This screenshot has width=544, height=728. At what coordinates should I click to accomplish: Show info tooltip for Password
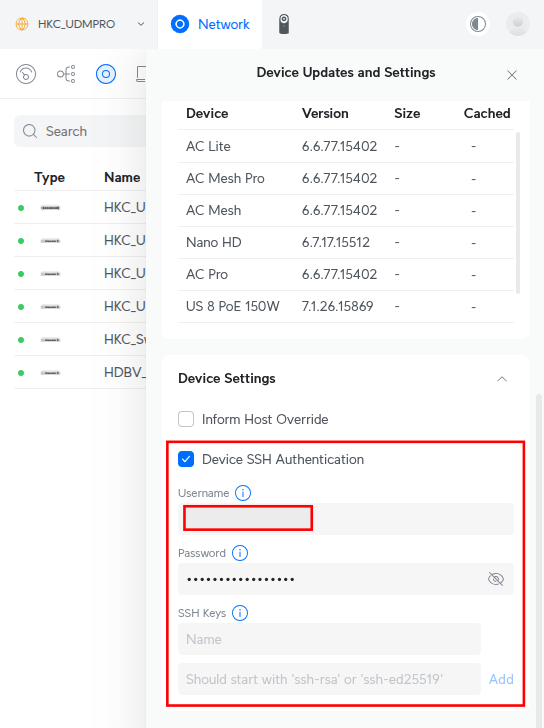pos(240,553)
